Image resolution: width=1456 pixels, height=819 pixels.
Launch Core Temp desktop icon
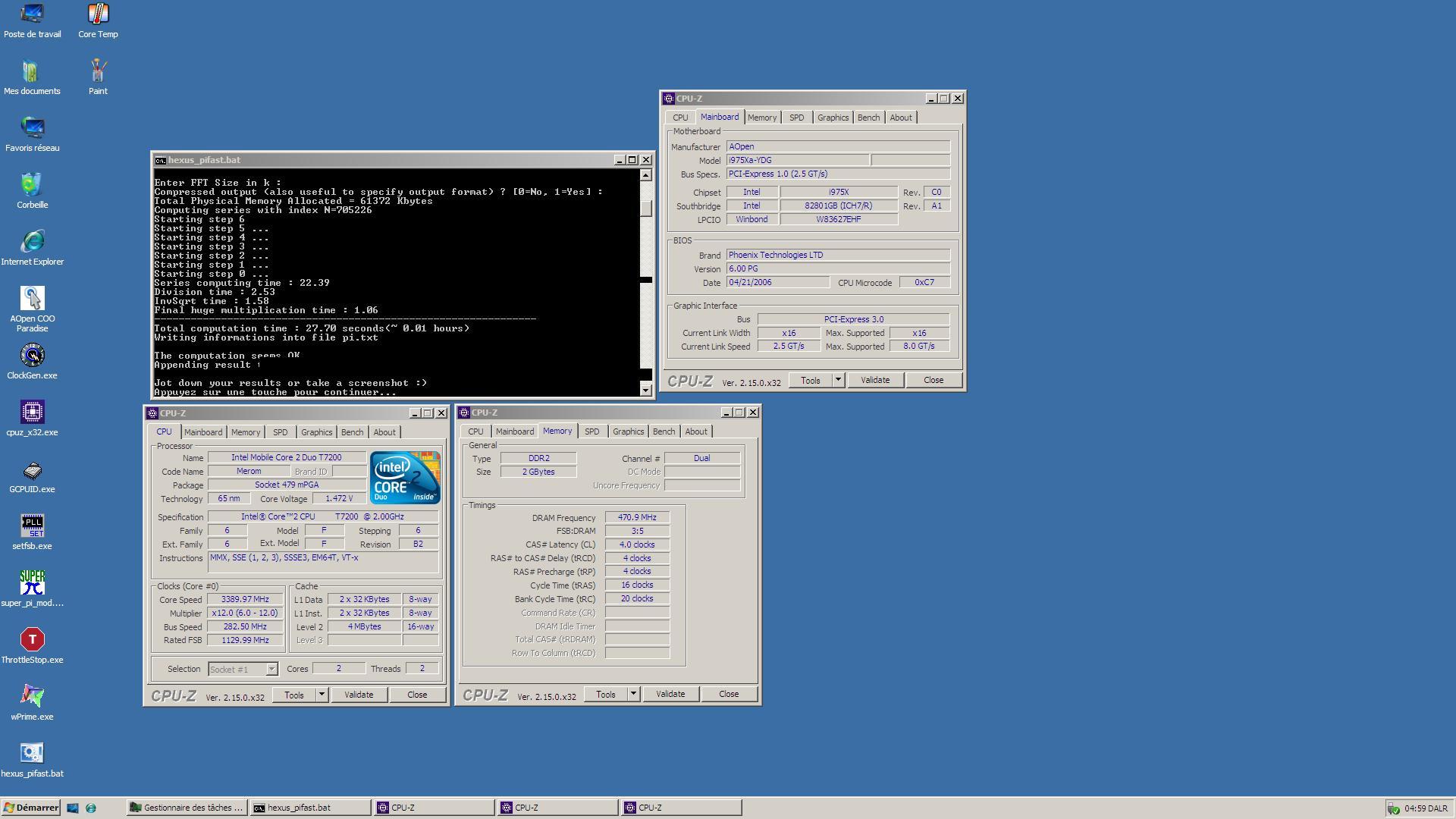(98, 20)
